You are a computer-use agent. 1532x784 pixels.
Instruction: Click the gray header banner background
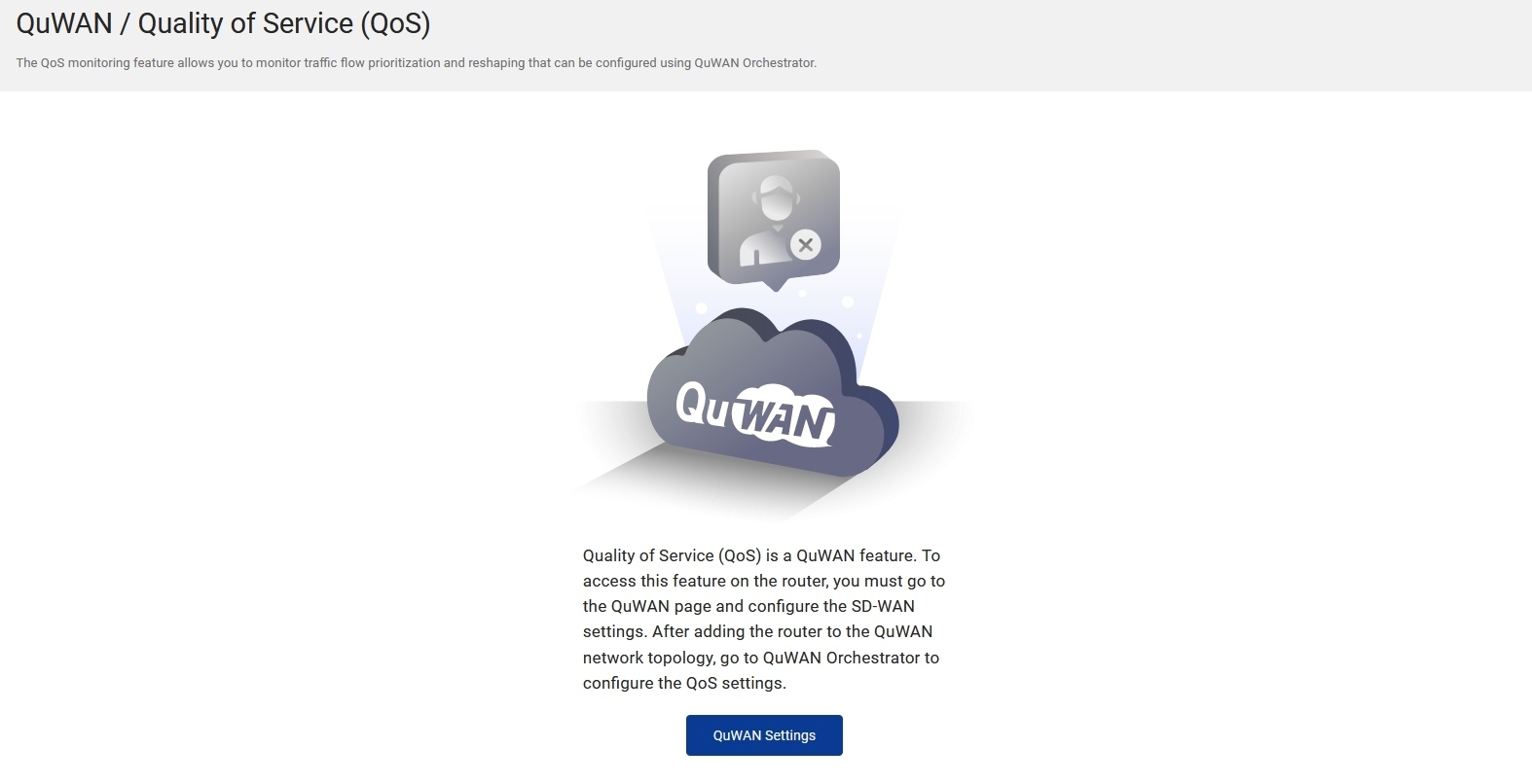(1168, 46)
